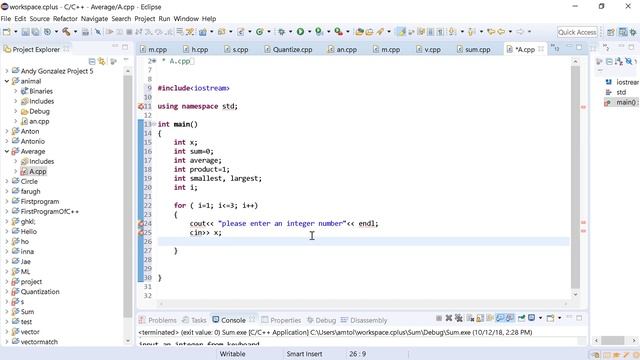
Task: Show the hidden editor tabs list
Action: coord(555,48)
